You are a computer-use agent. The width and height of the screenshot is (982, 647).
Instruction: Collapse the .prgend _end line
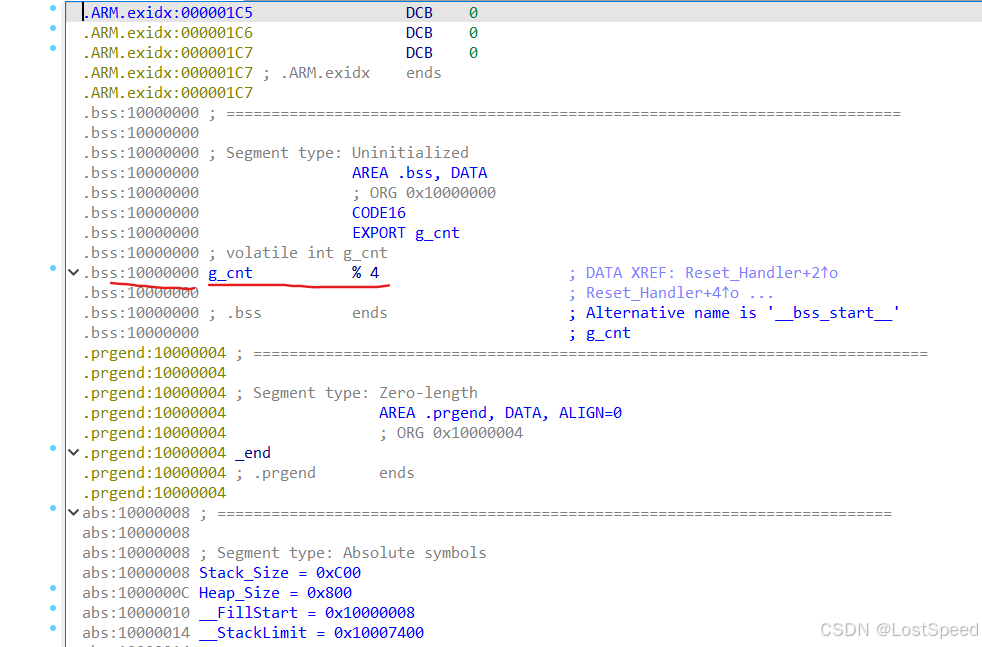coord(73,452)
